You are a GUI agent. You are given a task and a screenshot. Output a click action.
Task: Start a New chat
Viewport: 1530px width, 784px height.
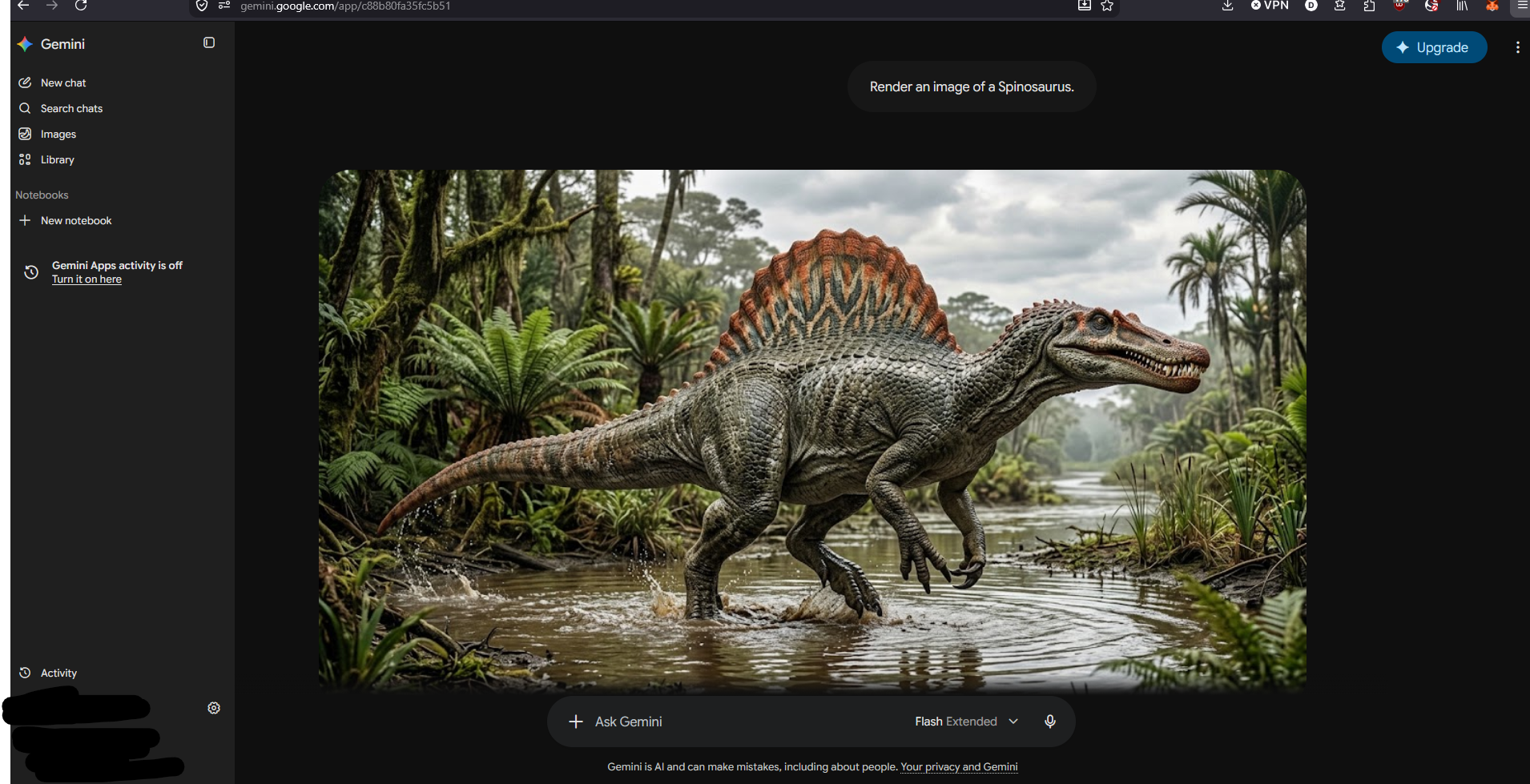pos(52,82)
